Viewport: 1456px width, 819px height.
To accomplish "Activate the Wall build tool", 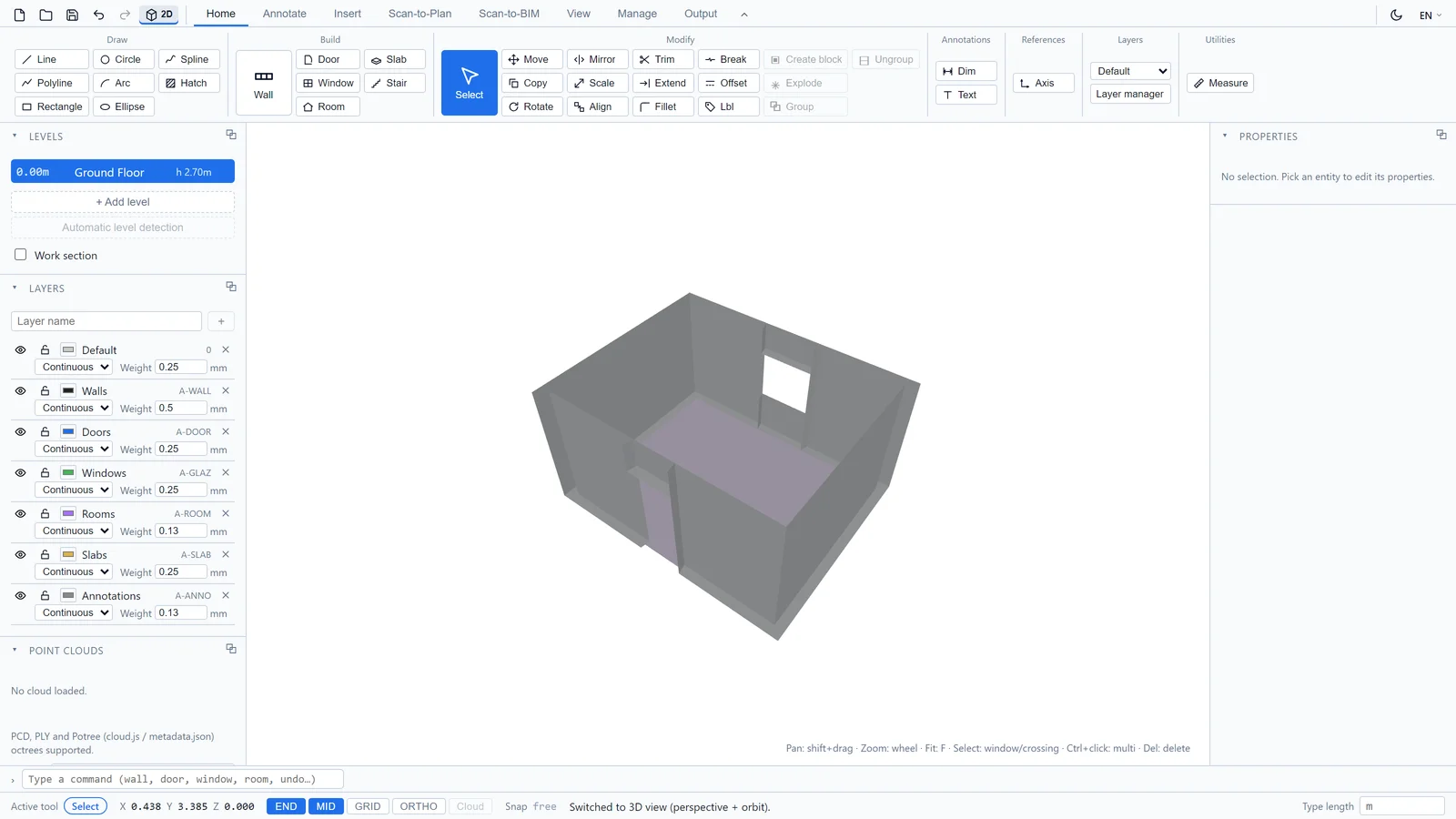I will tap(264, 83).
